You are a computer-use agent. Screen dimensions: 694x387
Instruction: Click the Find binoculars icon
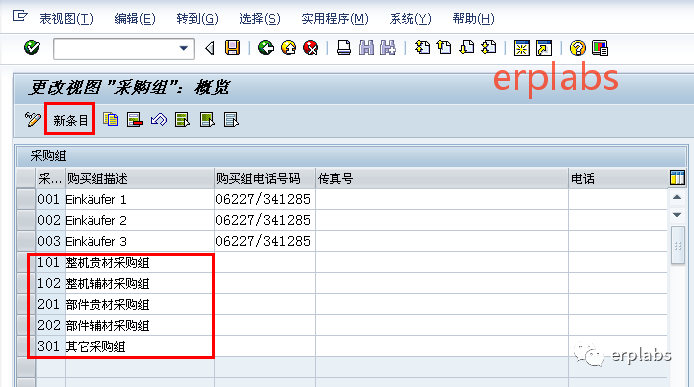(x=366, y=47)
